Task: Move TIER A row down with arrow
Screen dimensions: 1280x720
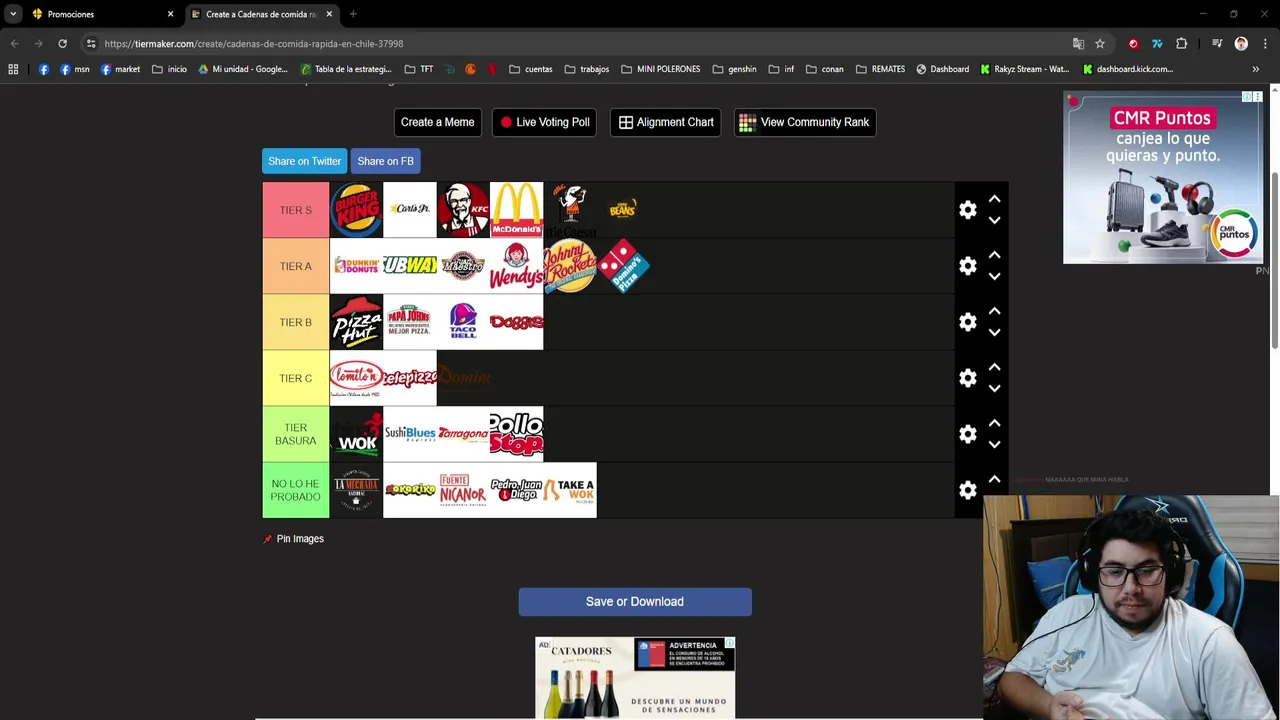Action: 994,276
